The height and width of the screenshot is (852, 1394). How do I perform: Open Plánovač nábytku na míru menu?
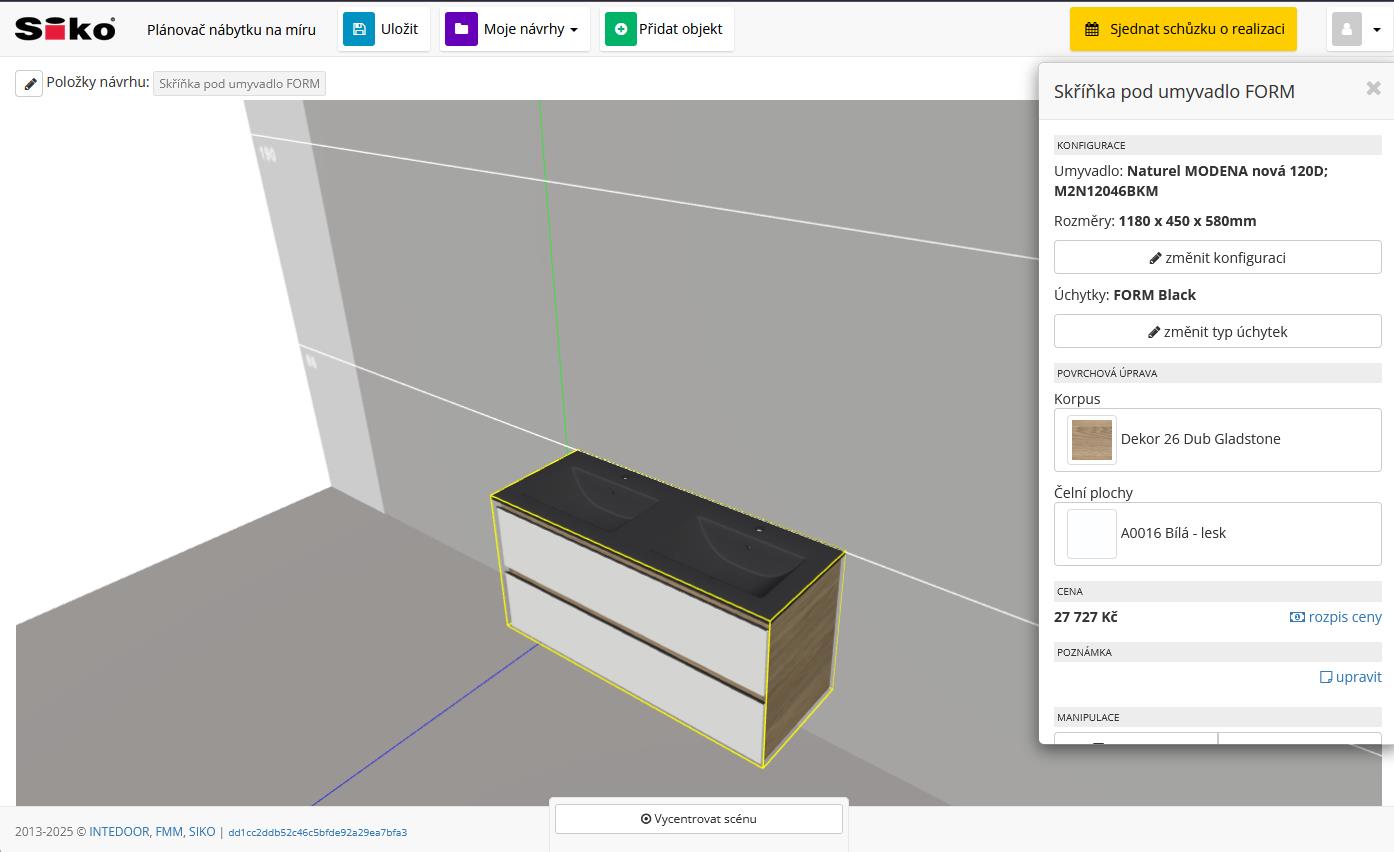232,29
